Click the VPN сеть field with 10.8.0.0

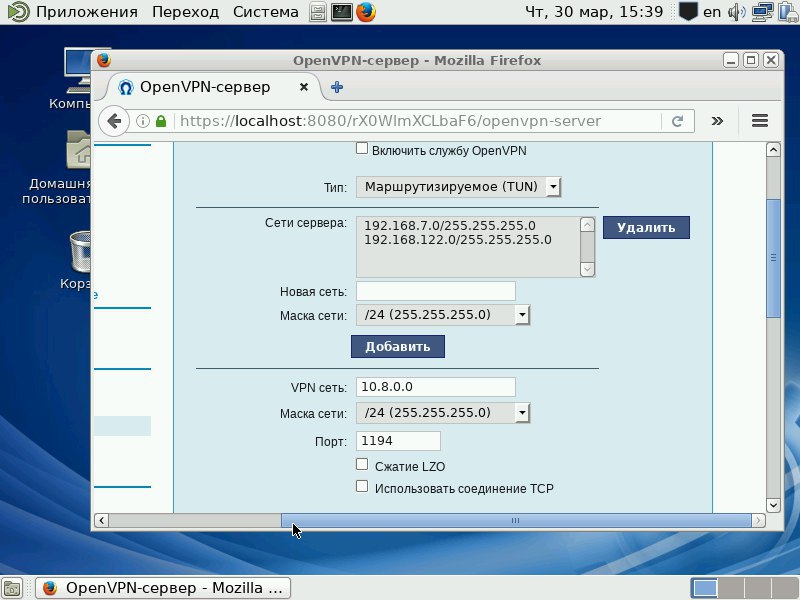(x=435, y=387)
